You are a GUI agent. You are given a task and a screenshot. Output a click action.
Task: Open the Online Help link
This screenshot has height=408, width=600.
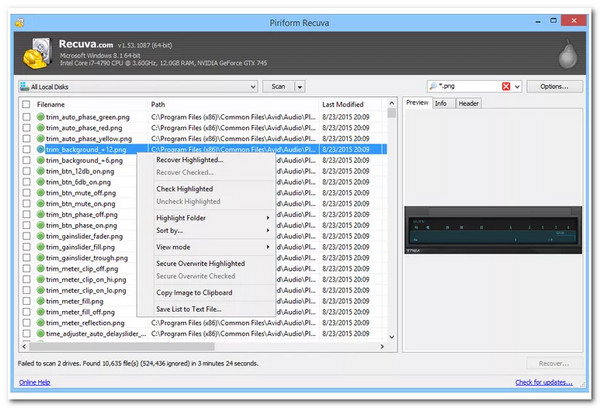(34, 382)
